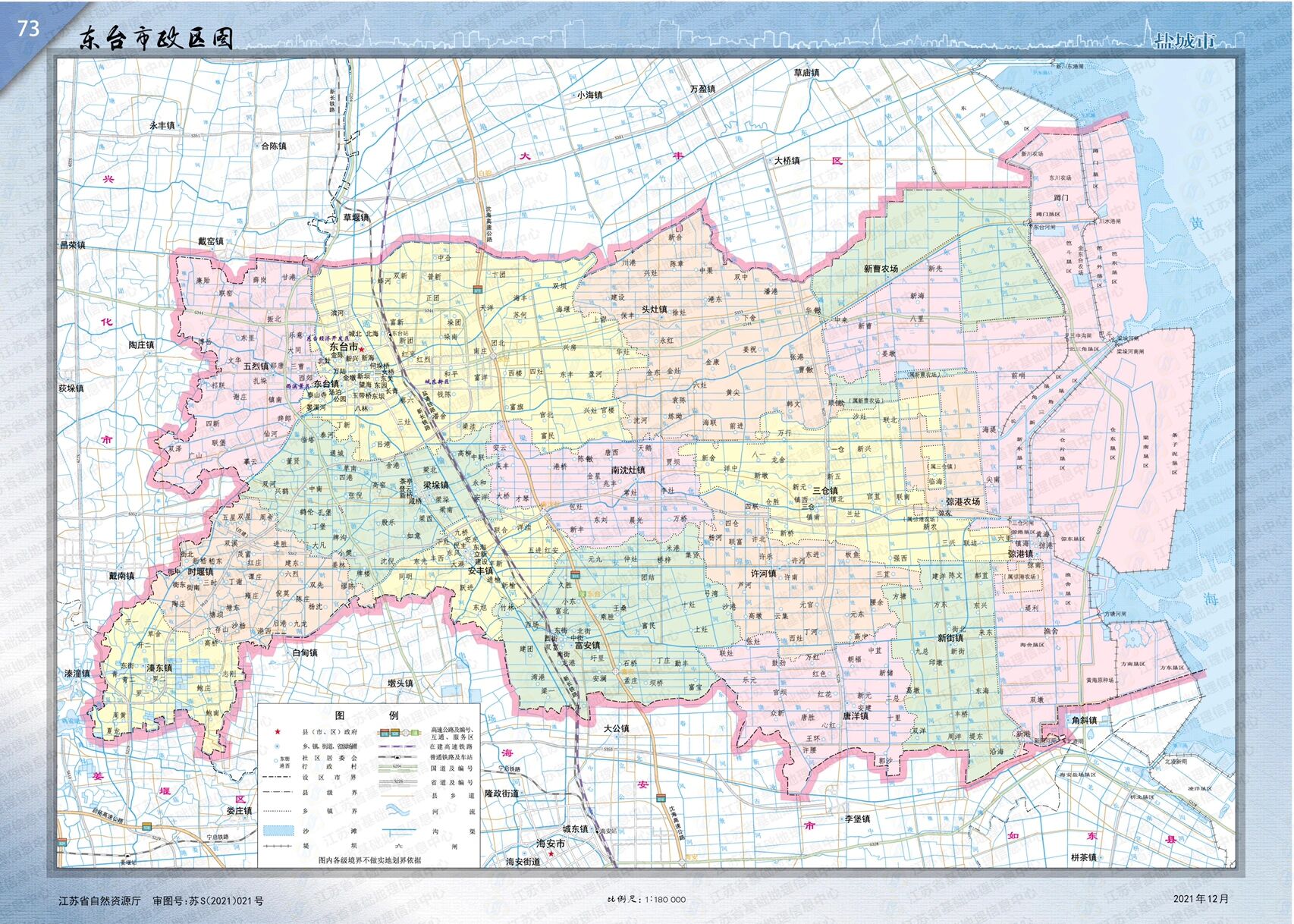
Task: Select the 东台镇 label
Action: pyautogui.click(x=326, y=384)
